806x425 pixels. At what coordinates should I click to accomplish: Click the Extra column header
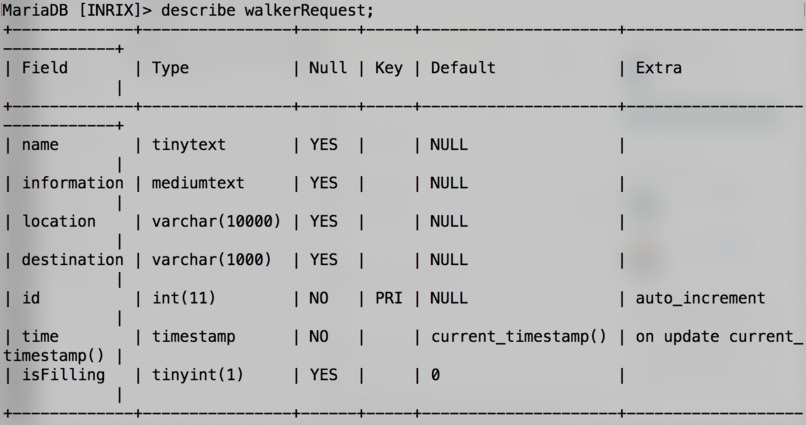[658, 68]
